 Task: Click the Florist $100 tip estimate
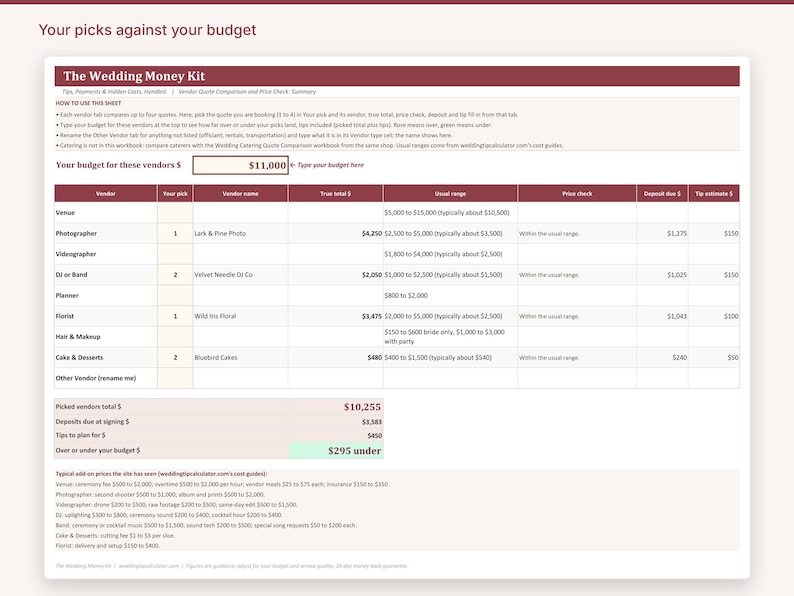(731, 316)
